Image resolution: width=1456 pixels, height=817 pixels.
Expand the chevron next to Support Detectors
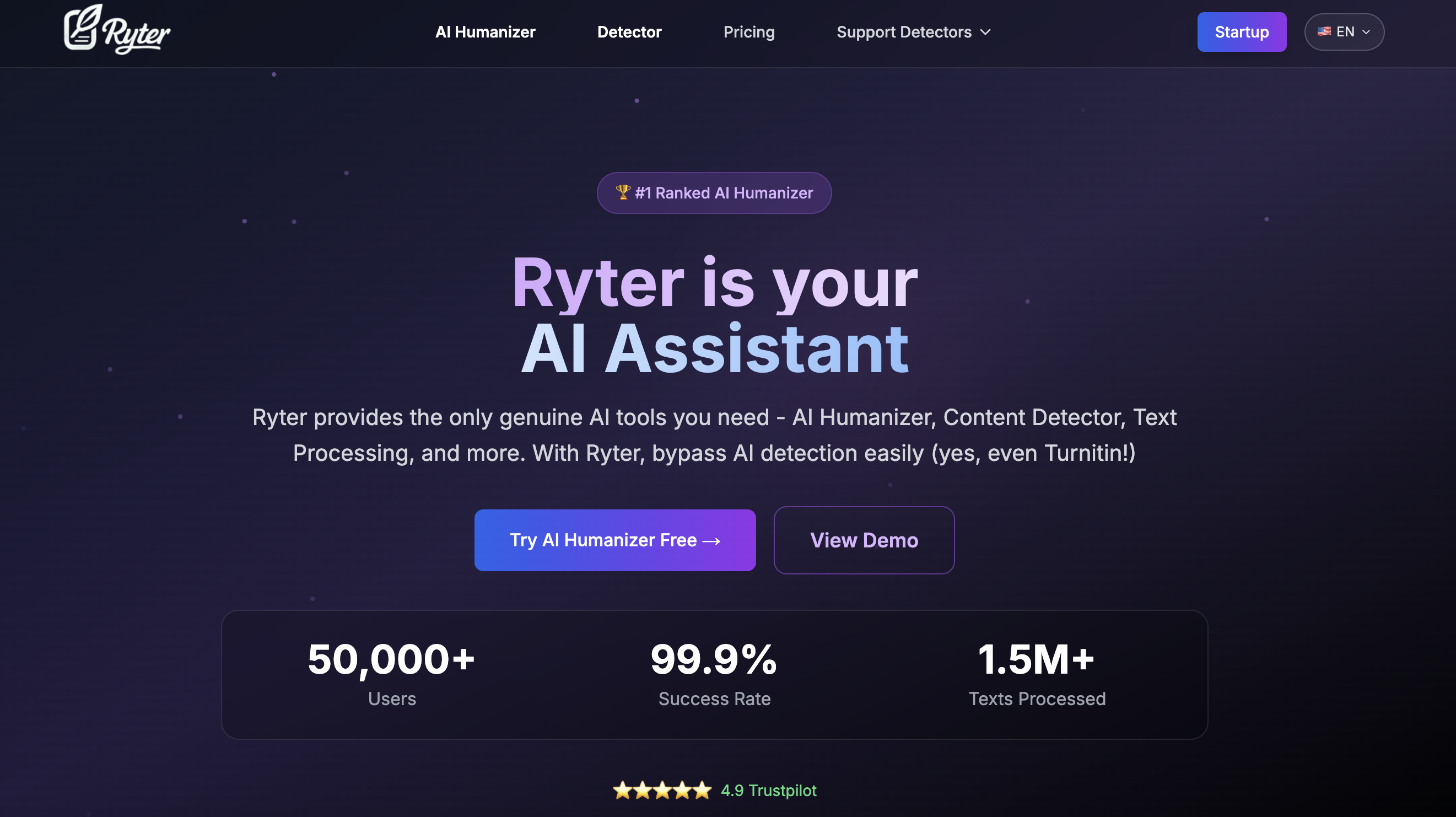coord(985,33)
